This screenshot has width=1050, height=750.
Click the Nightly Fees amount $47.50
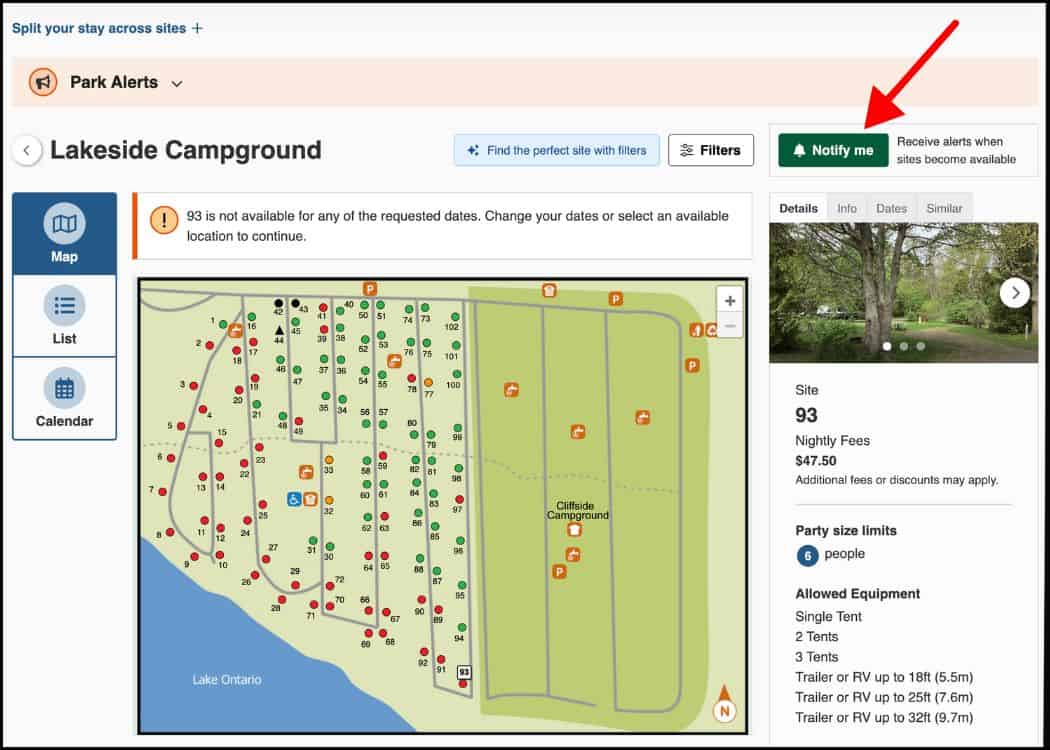point(816,461)
